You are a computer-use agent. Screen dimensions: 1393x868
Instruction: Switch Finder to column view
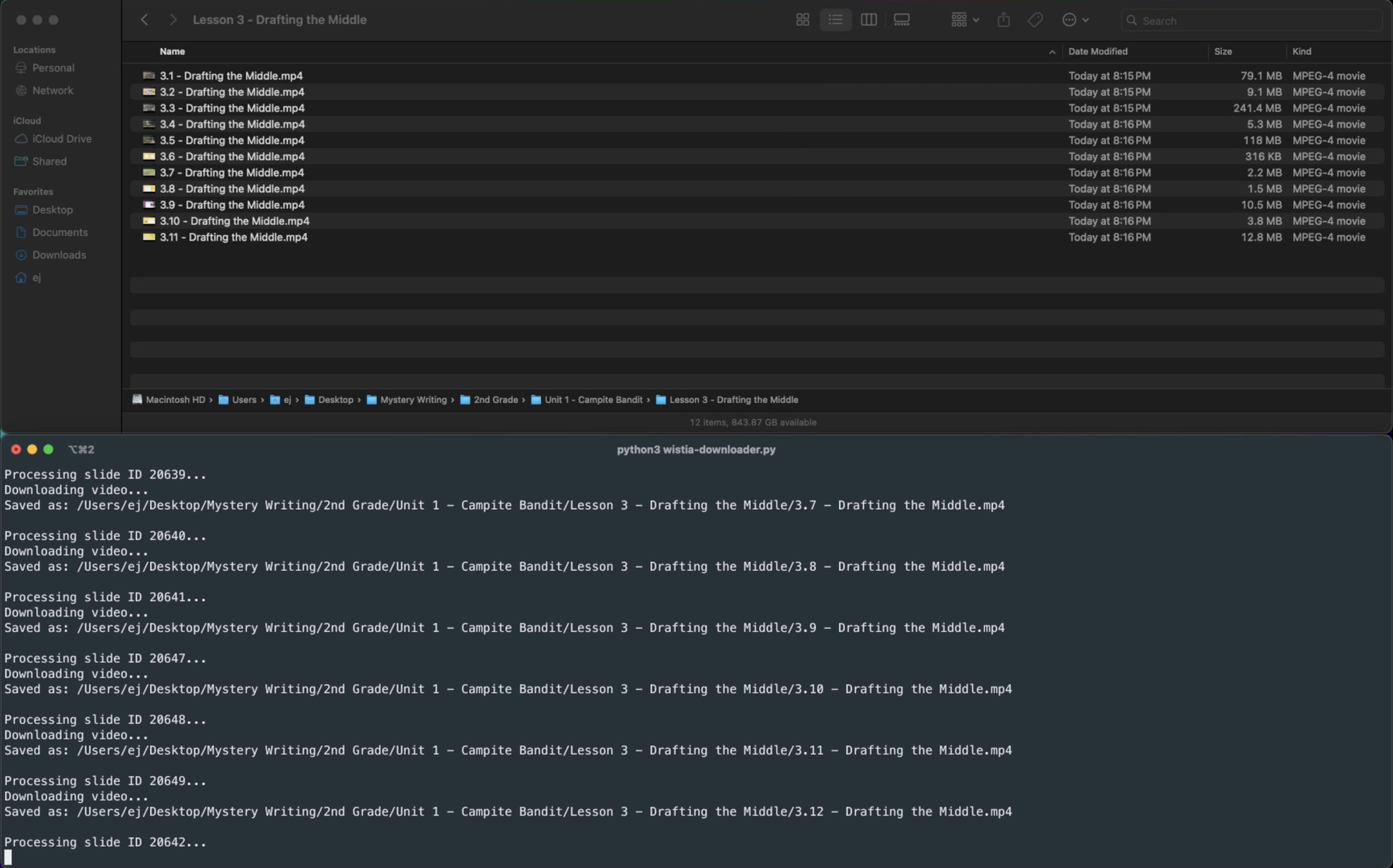click(x=868, y=20)
